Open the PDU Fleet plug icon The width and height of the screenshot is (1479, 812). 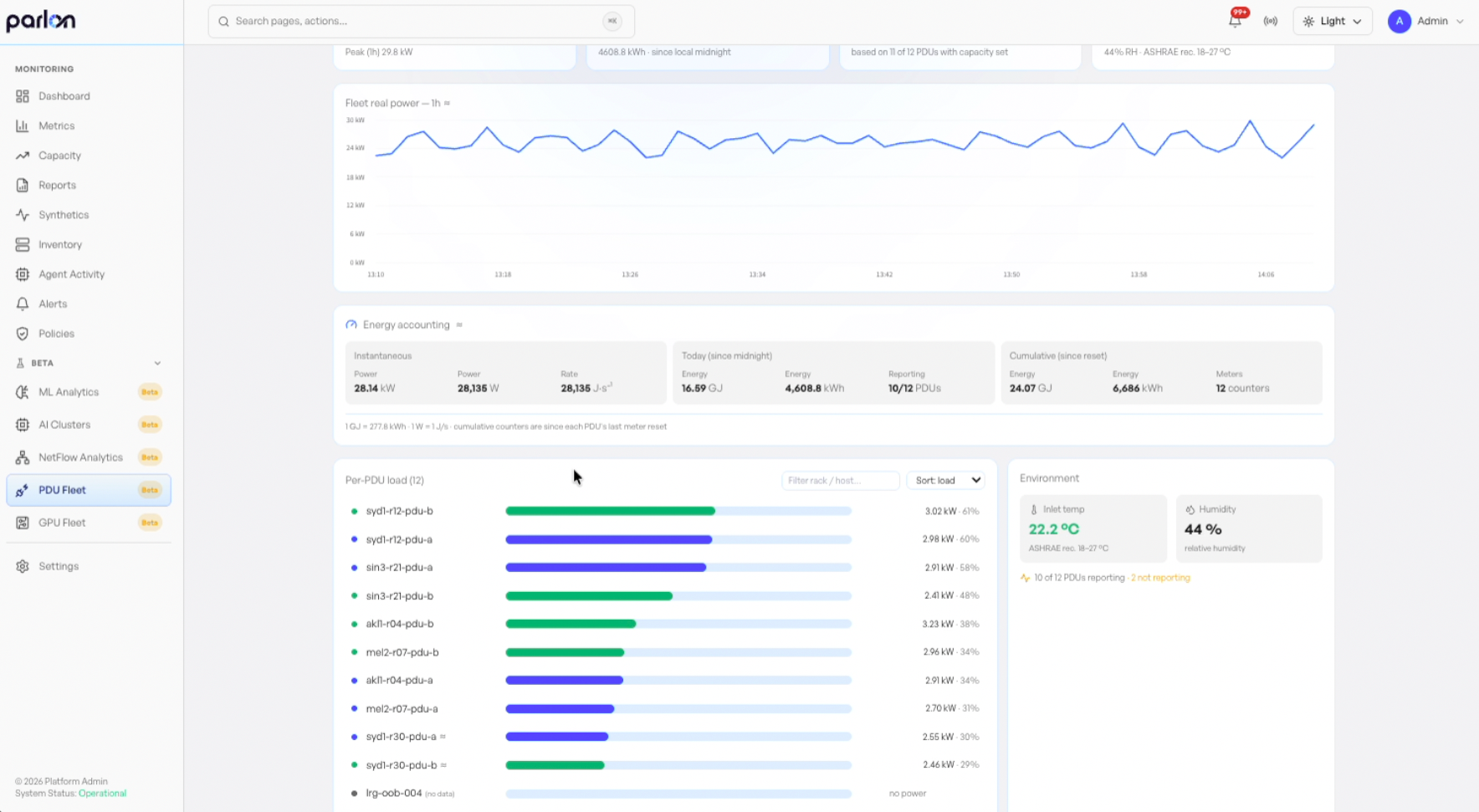23,490
